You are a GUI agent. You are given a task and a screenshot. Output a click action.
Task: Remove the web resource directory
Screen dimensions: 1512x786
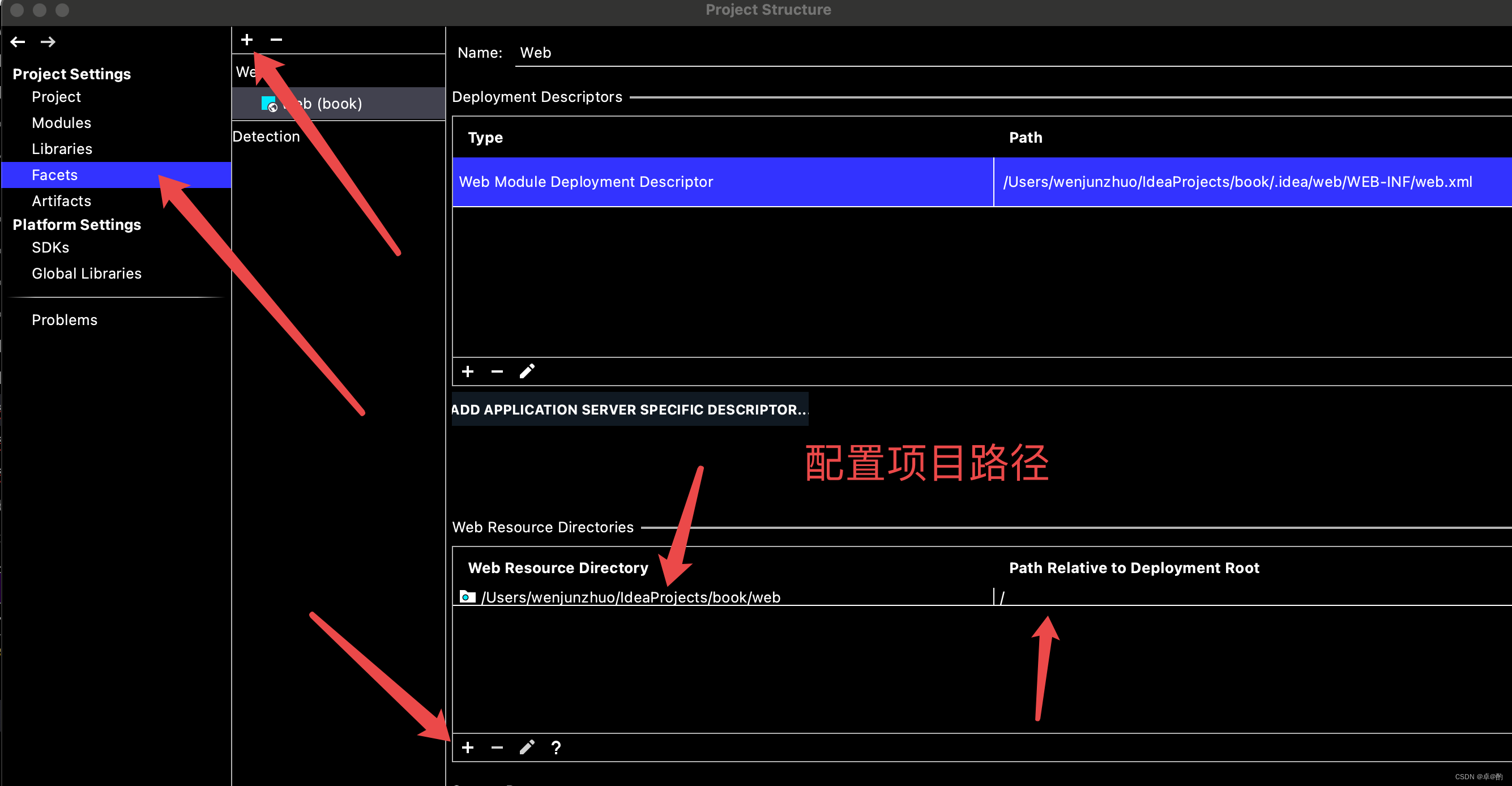pos(497,747)
